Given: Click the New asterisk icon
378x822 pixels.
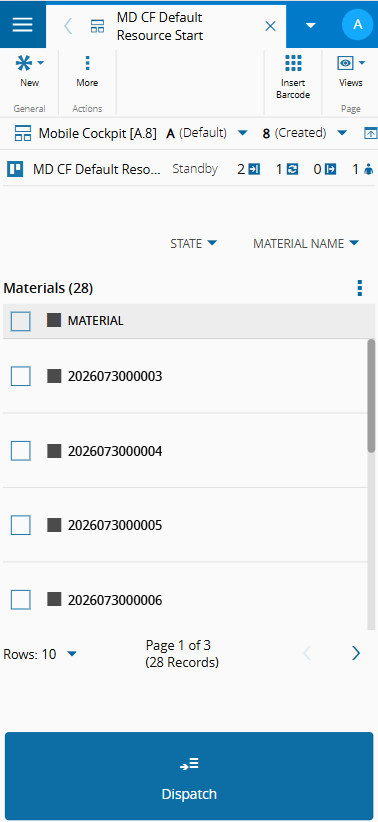Looking at the screenshot, I should point(23,63).
